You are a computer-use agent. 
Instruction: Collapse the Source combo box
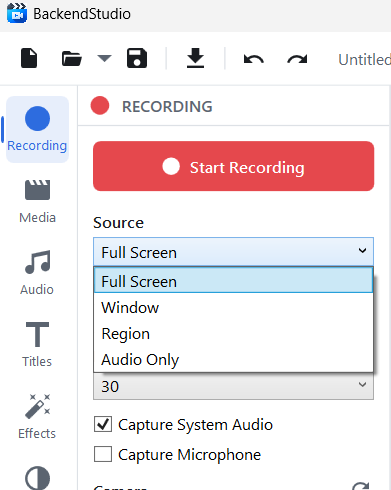coord(233,252)
